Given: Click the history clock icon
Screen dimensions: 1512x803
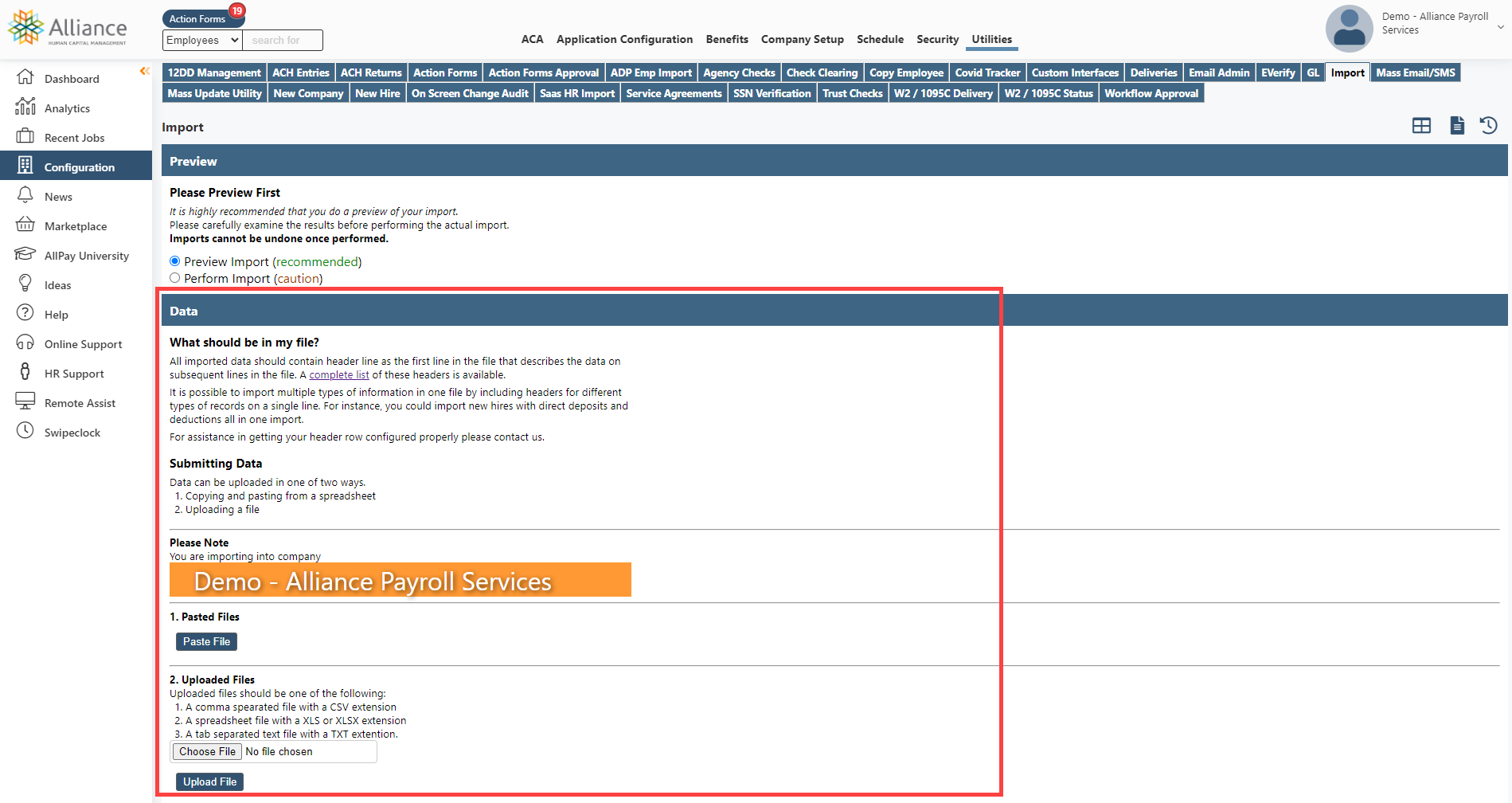Looking at the screenshot, I should 1489,126.
